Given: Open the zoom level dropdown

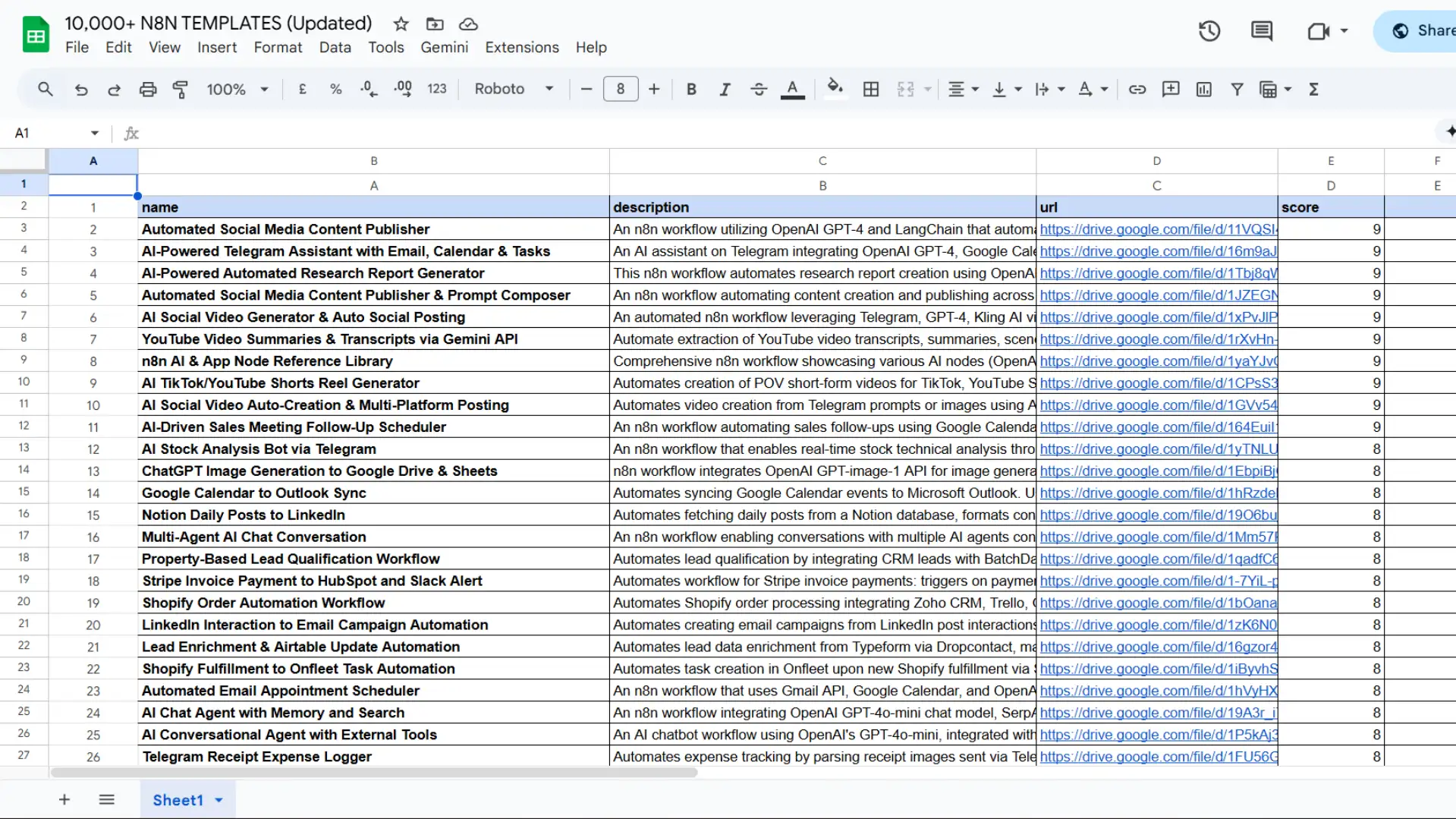Looking at the screenshot, I should tap(237, 89).
